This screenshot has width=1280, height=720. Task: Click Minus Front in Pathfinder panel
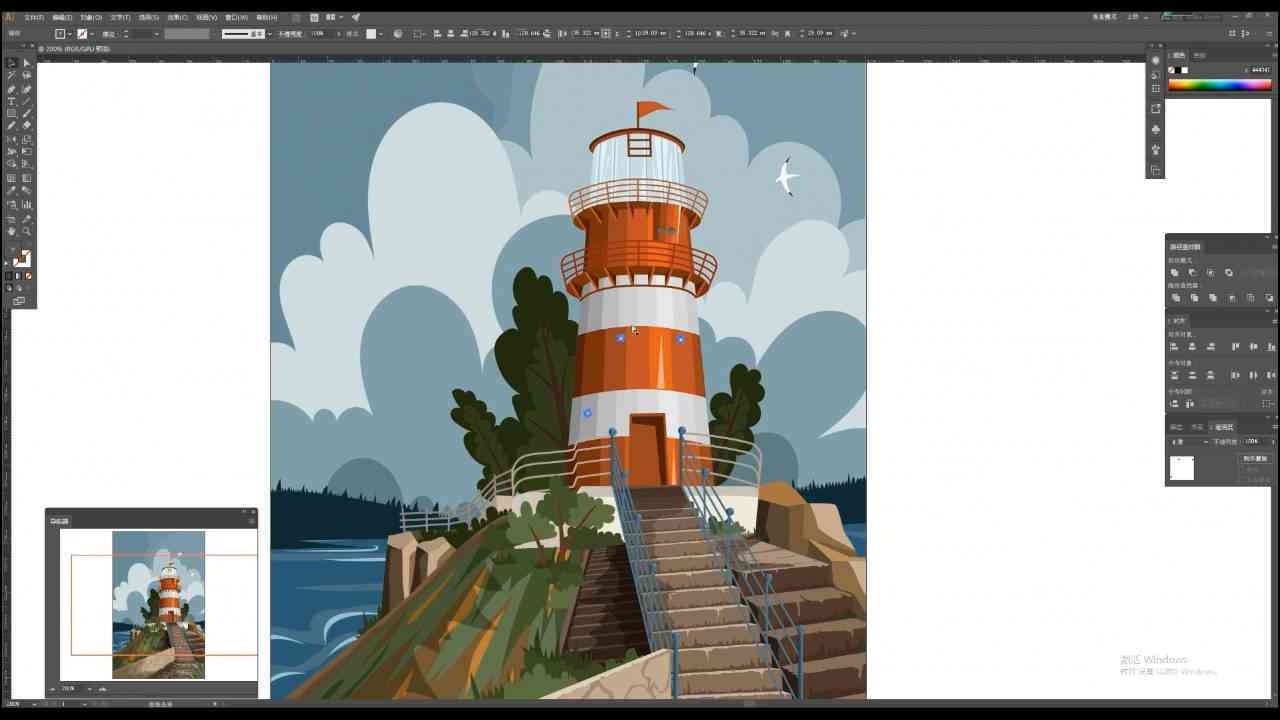pos(1193,272)
